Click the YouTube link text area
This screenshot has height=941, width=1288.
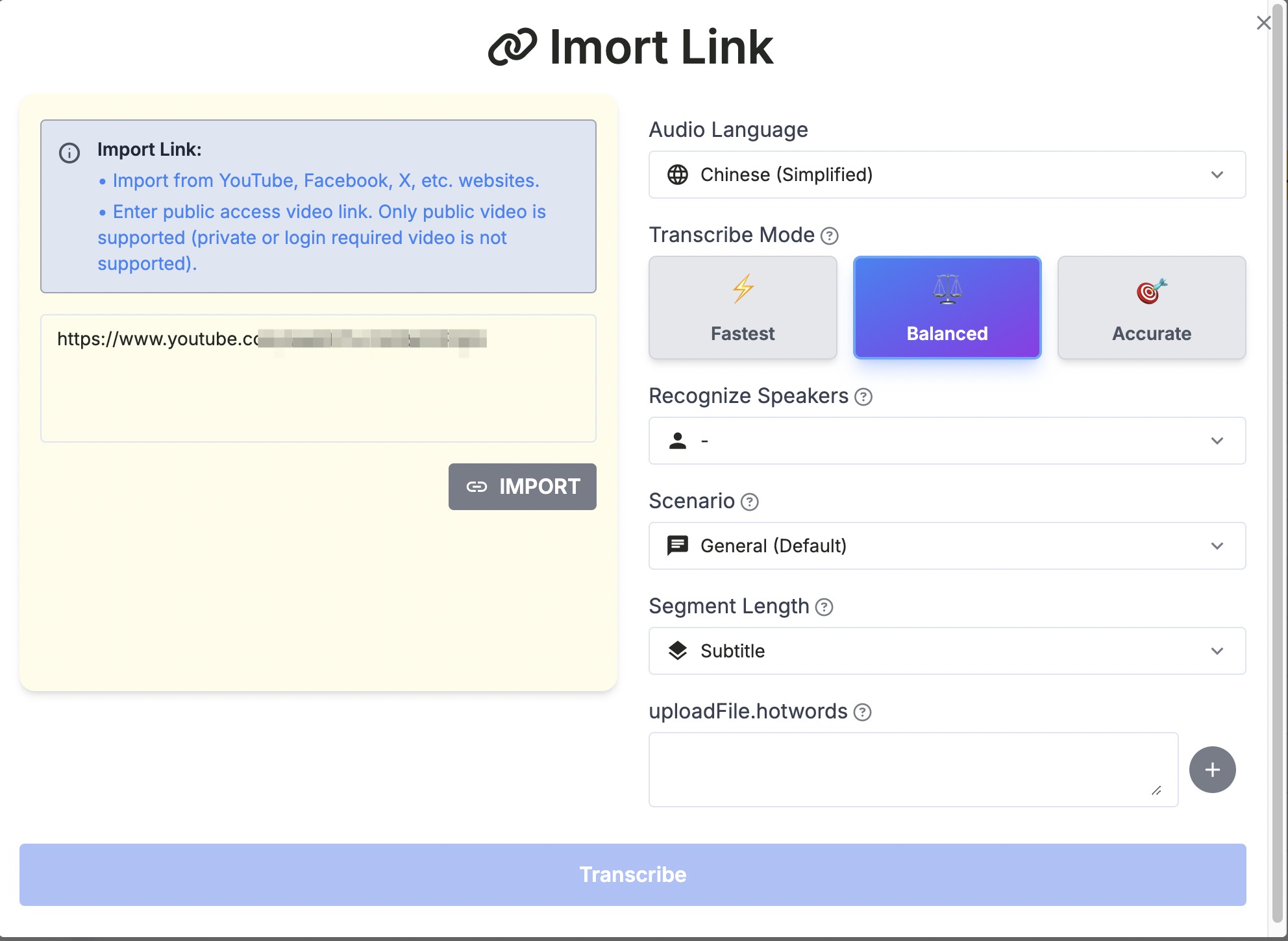318,389
